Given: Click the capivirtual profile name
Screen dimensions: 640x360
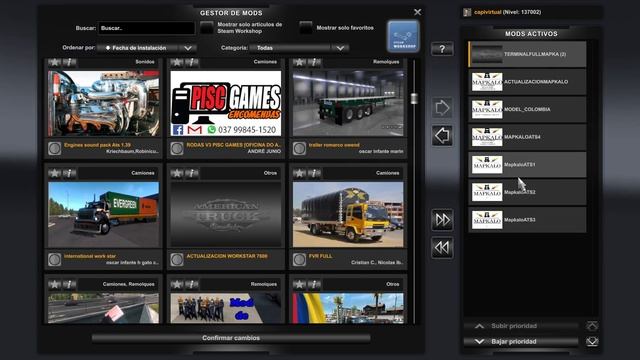Looking at the screenshot, I should 487,12.
